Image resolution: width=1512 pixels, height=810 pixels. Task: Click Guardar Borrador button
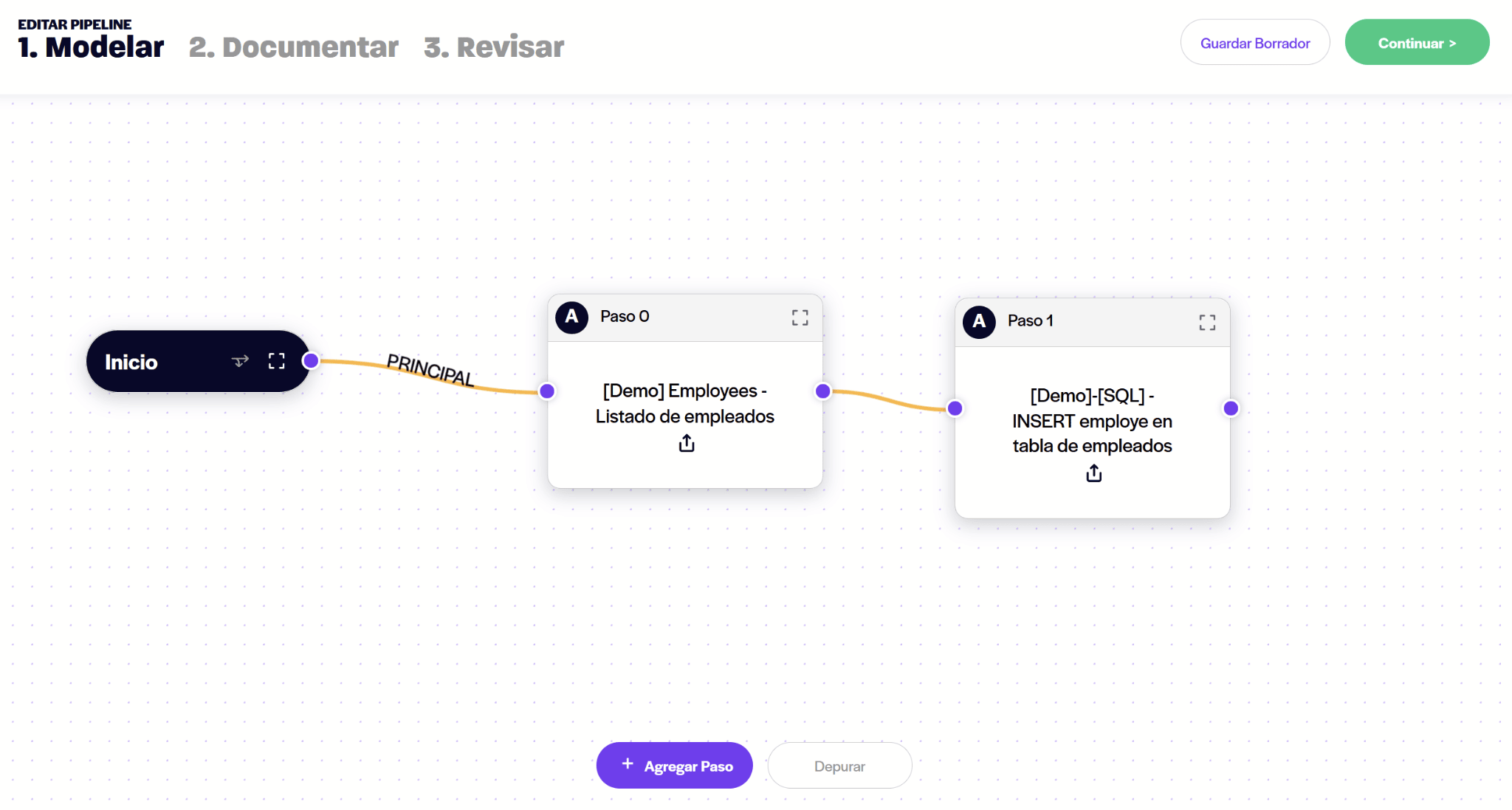pos(1255,42)
